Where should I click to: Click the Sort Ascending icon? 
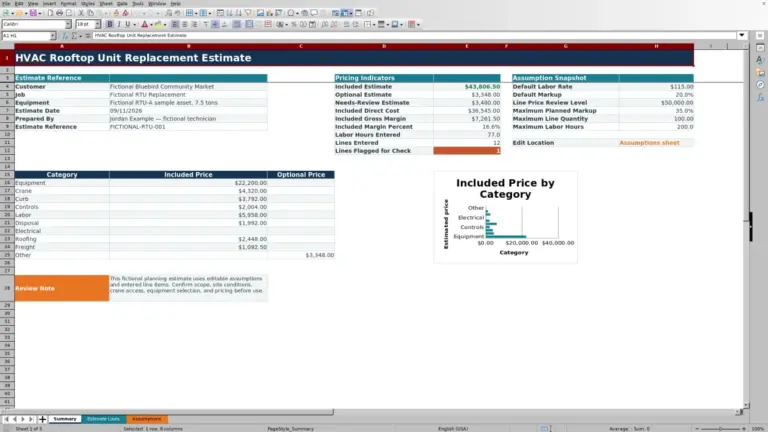point(229,13)
